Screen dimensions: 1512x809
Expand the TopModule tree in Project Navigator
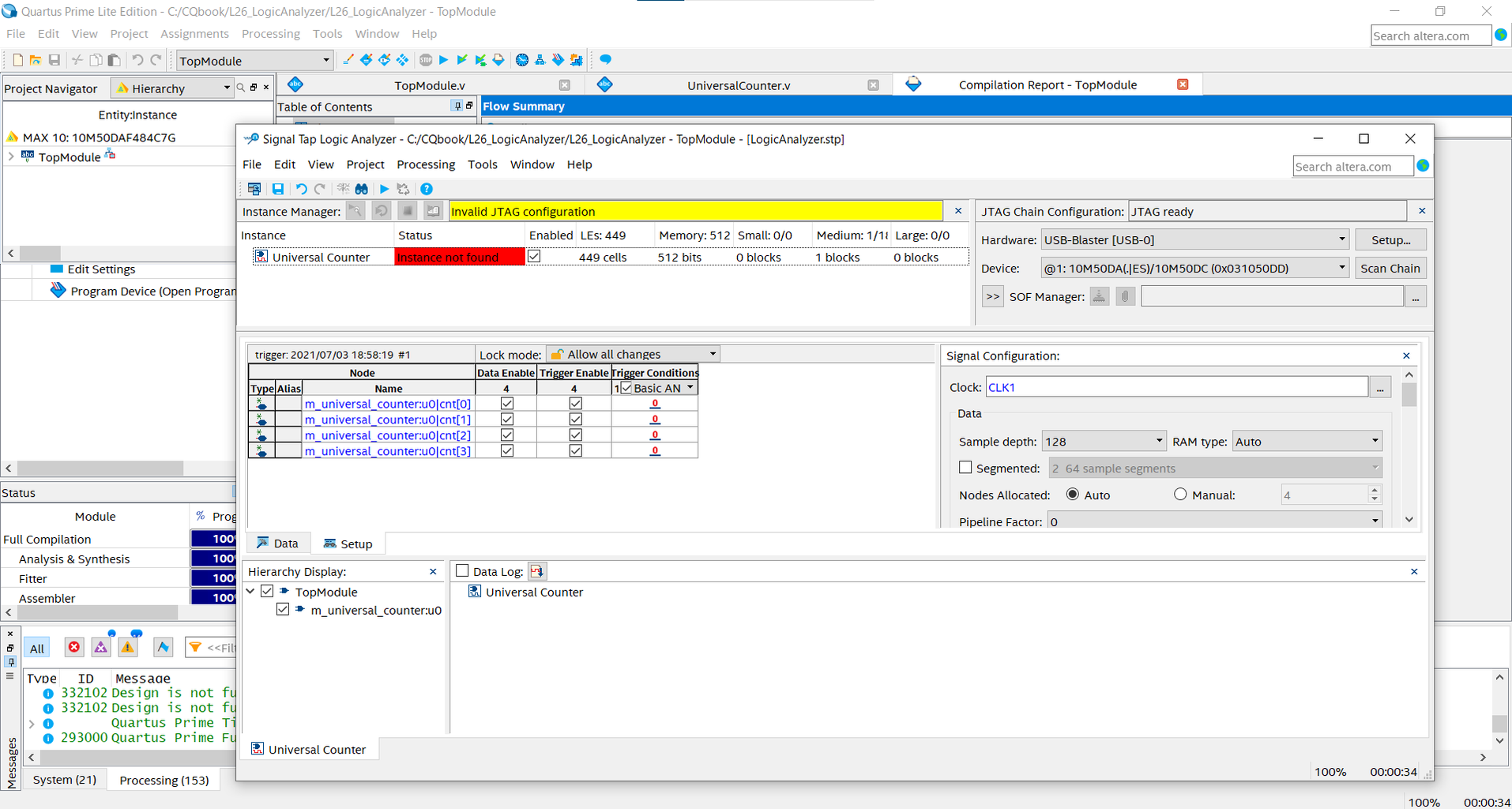point(11,156)
